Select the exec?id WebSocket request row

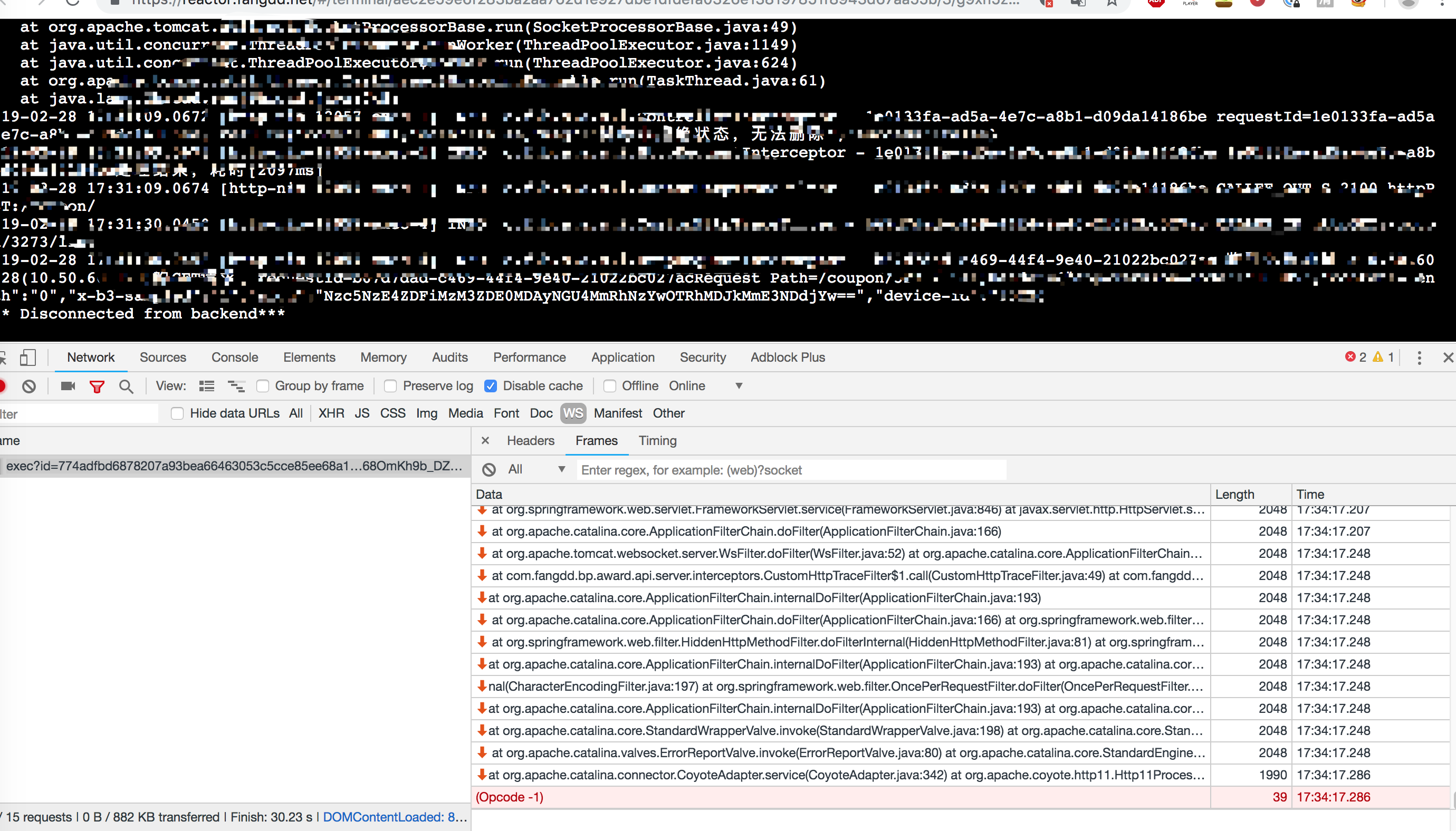tap(234, 466)
